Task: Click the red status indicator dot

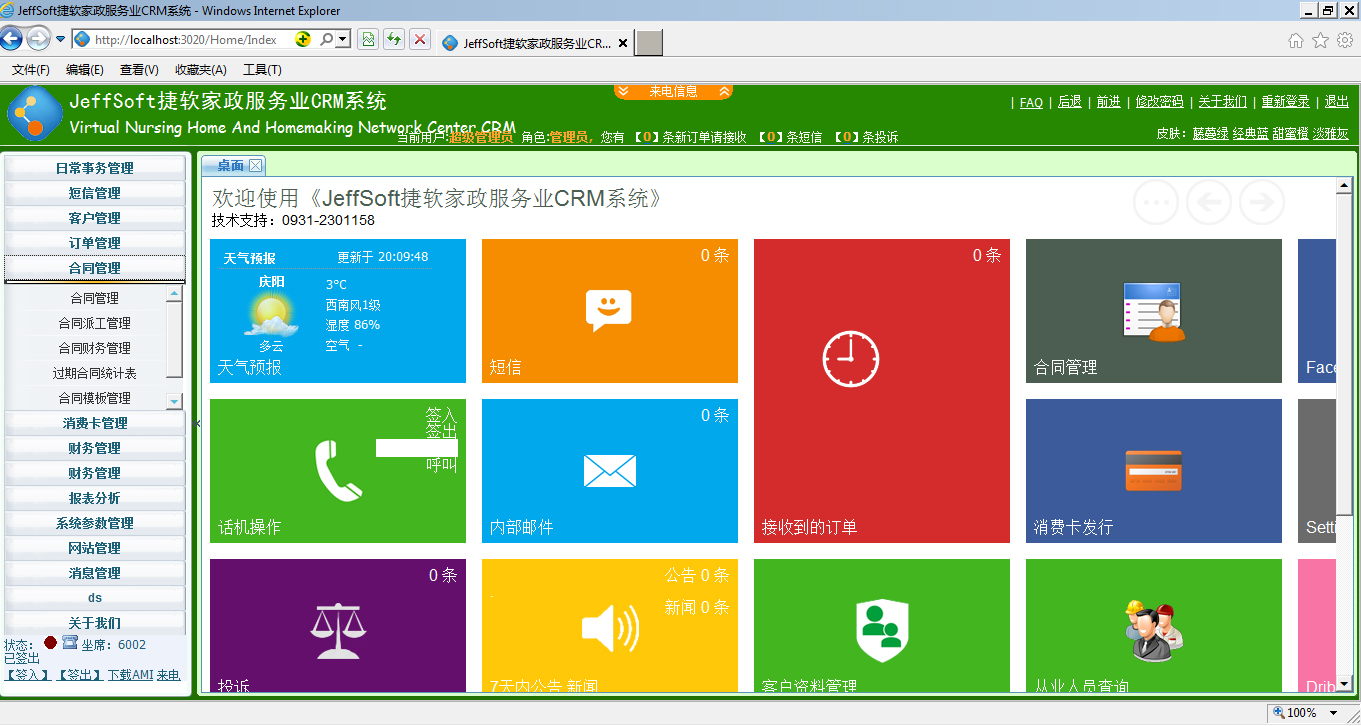Action: pyautogui.click(x=50, y=644)
